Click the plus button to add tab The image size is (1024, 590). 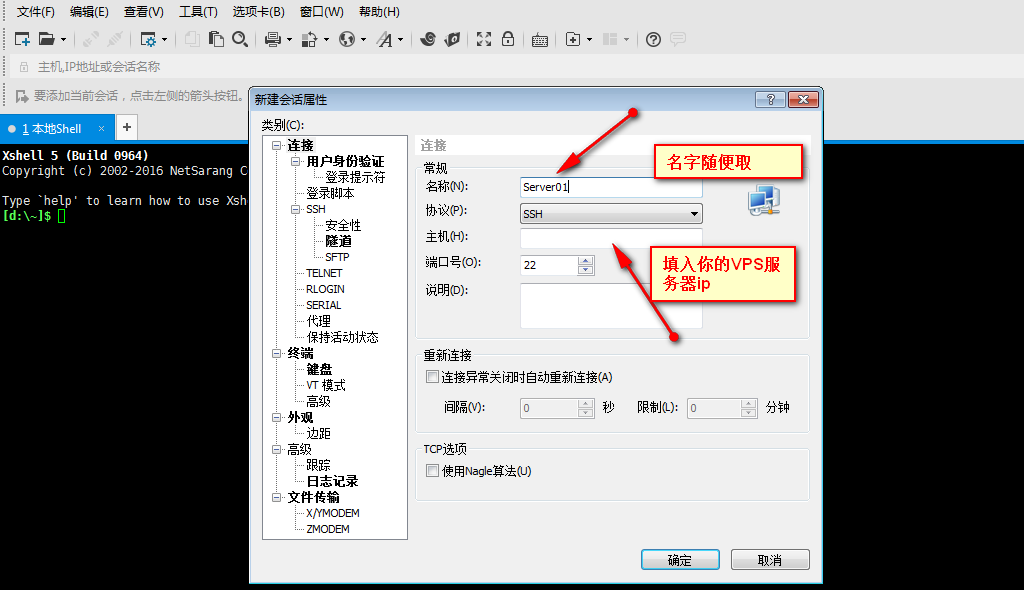pos(127,127)
